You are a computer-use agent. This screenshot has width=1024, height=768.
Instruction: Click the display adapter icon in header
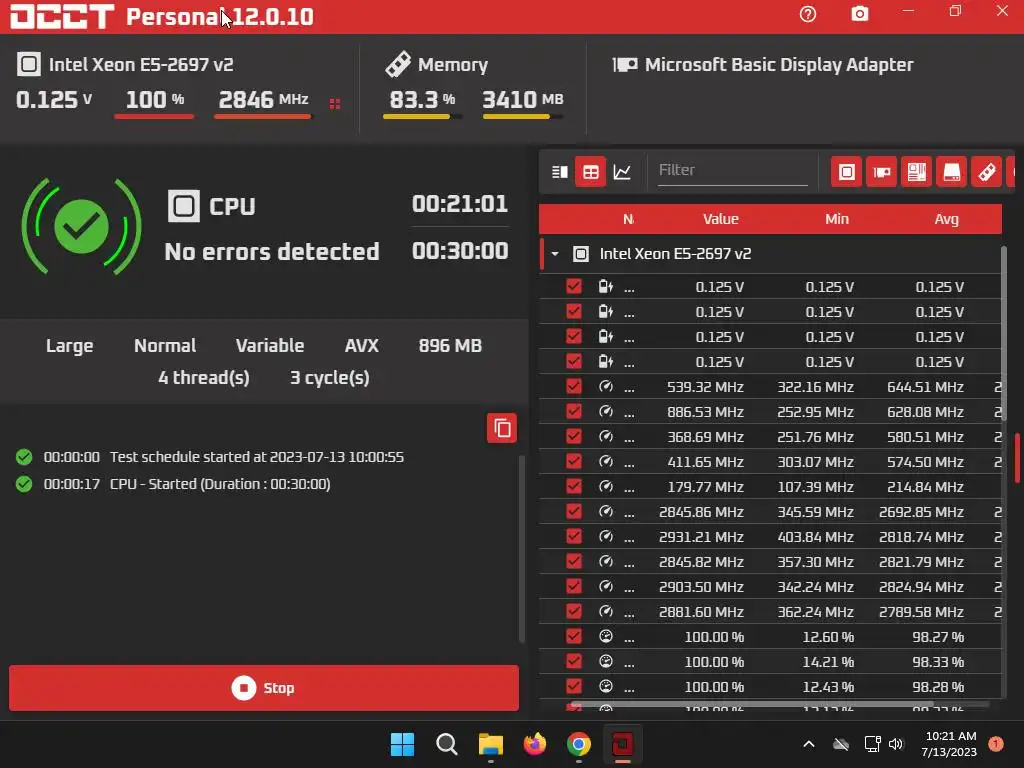coord(625,64)
